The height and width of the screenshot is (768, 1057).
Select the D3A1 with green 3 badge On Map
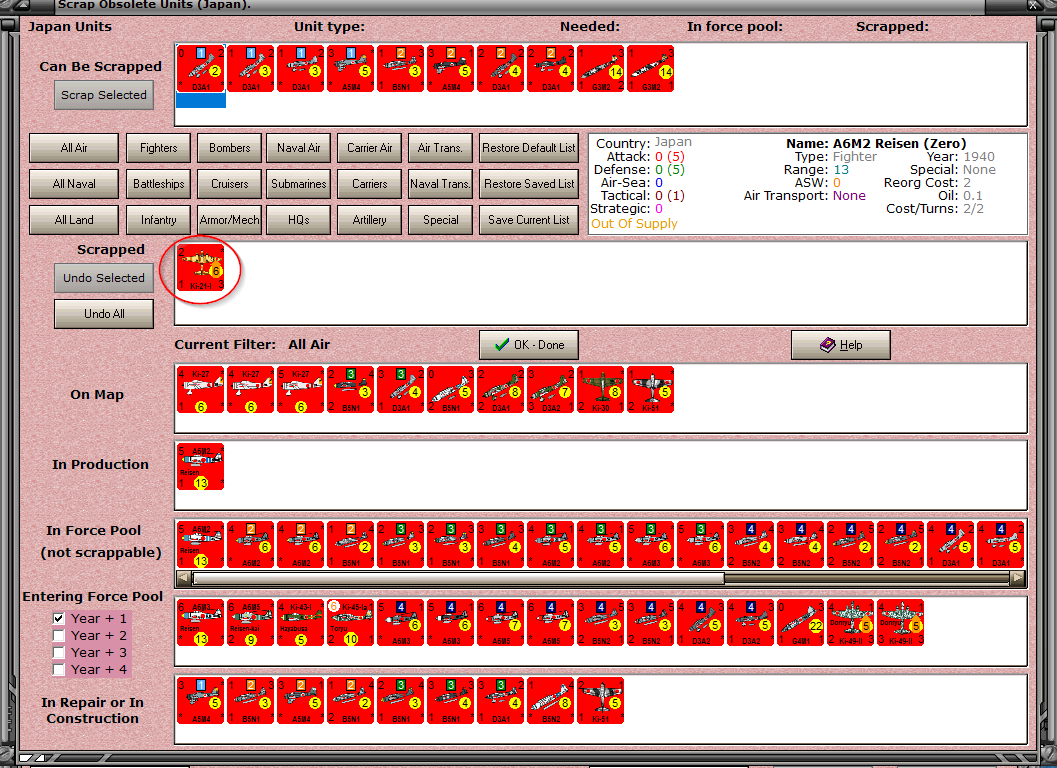click(x=400, y=390)
